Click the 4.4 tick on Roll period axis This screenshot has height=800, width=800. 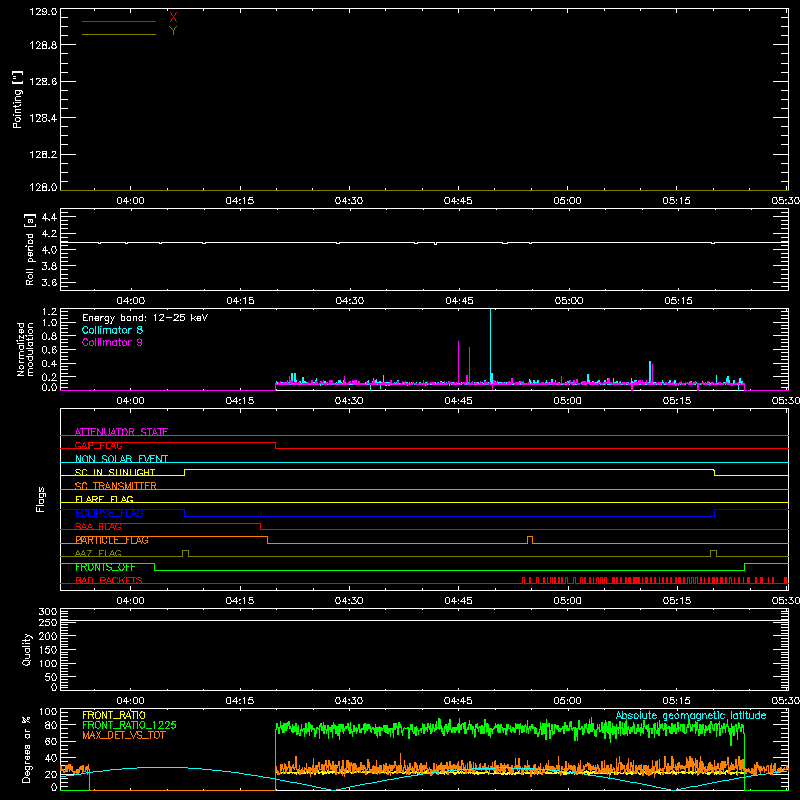[x=49, y=217]
